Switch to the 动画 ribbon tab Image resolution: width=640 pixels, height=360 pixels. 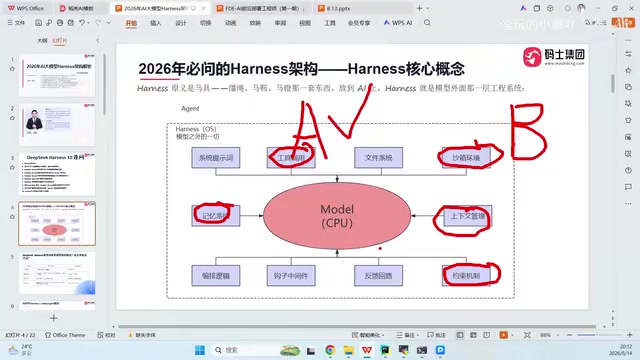(231, 23)
